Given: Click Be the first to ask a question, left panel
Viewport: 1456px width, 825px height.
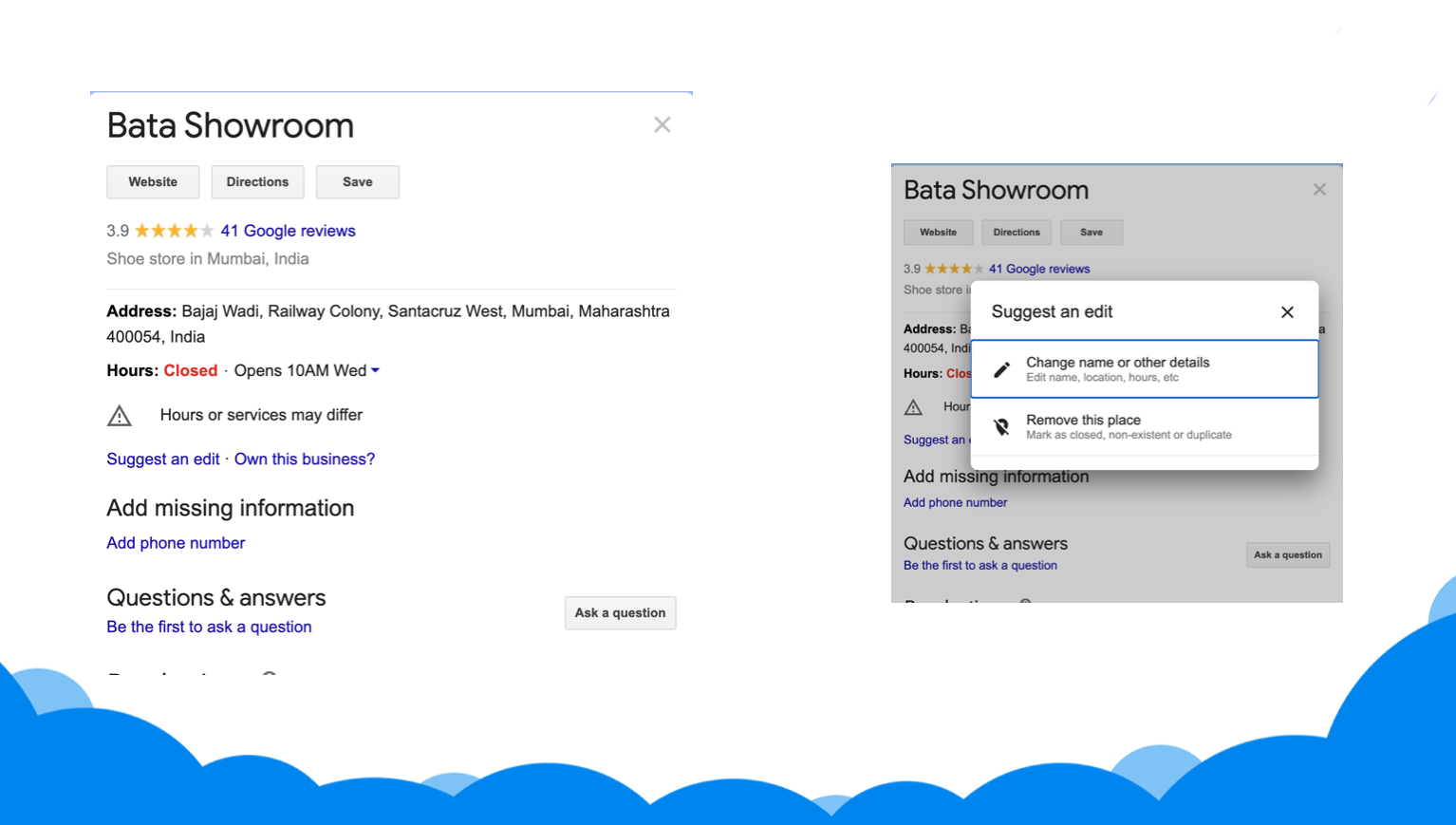Looking at the screenshot, I should click(x=209, y=627).
